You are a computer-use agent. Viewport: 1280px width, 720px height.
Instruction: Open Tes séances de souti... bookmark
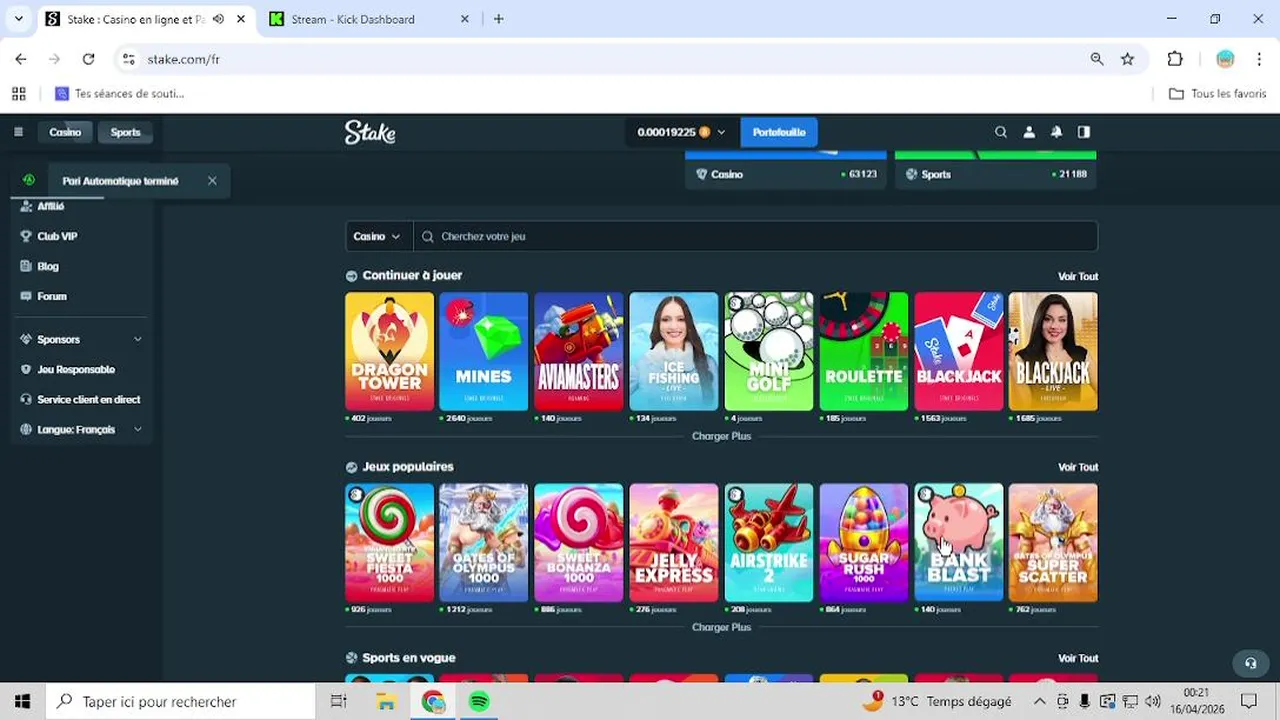pyautogui.click(x=120, y=94)
